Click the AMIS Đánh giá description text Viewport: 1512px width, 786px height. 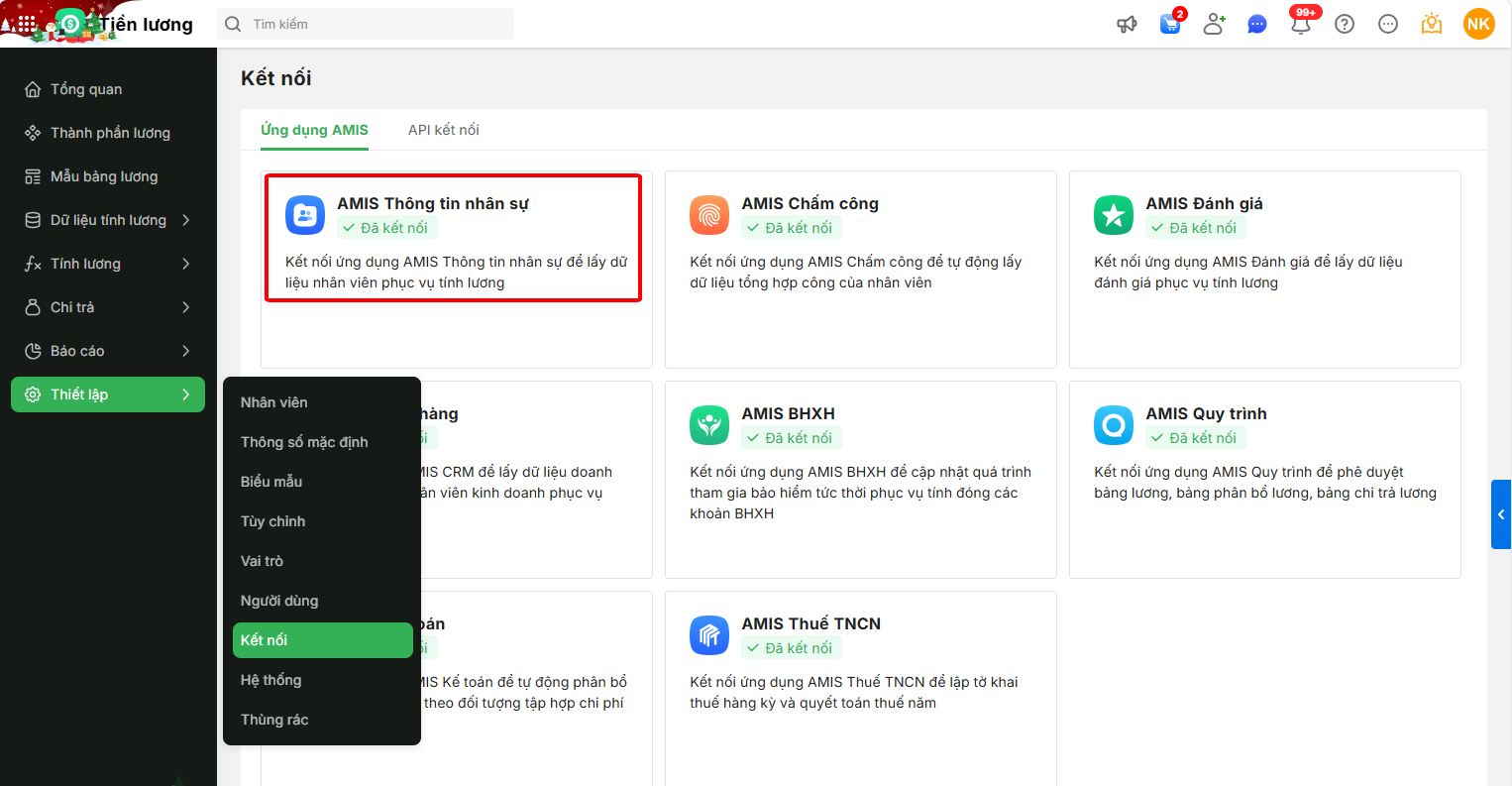tap(1248, 273)
